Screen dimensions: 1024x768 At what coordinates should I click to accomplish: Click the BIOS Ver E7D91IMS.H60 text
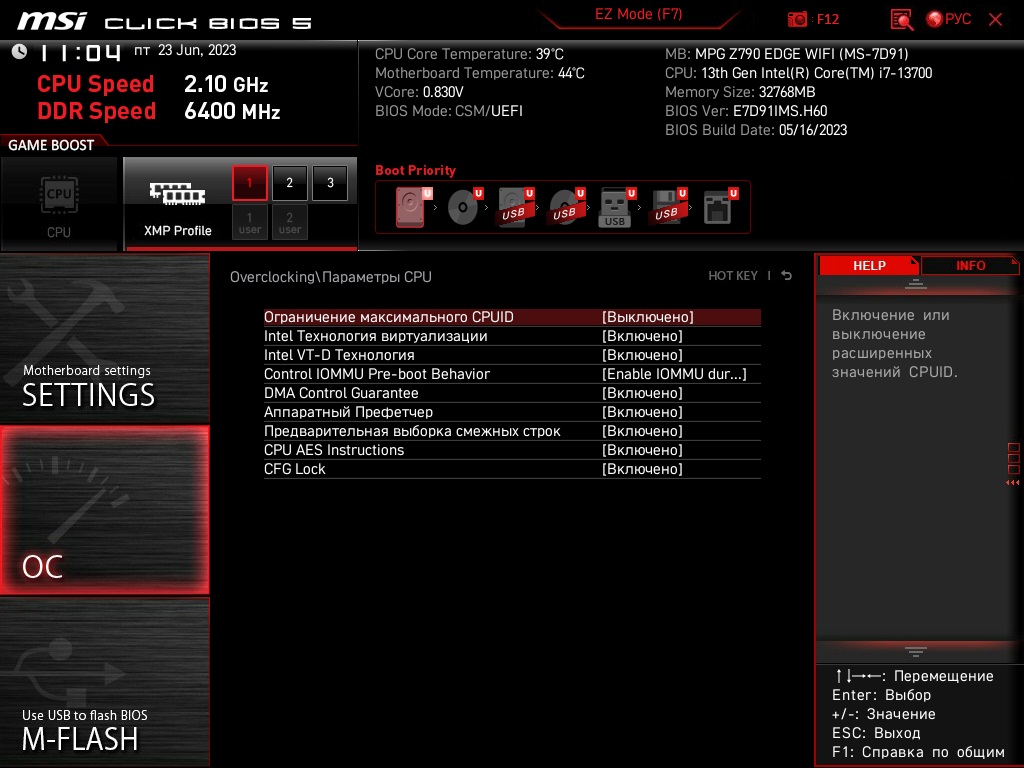tap(746, 111)
